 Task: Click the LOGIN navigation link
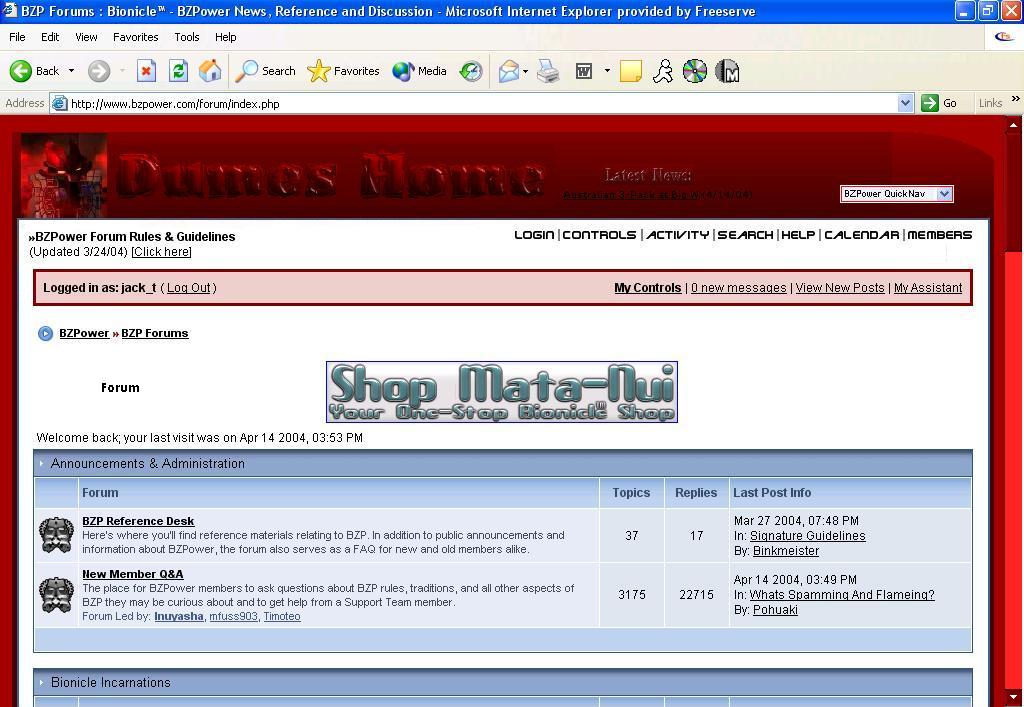[534, 235]
